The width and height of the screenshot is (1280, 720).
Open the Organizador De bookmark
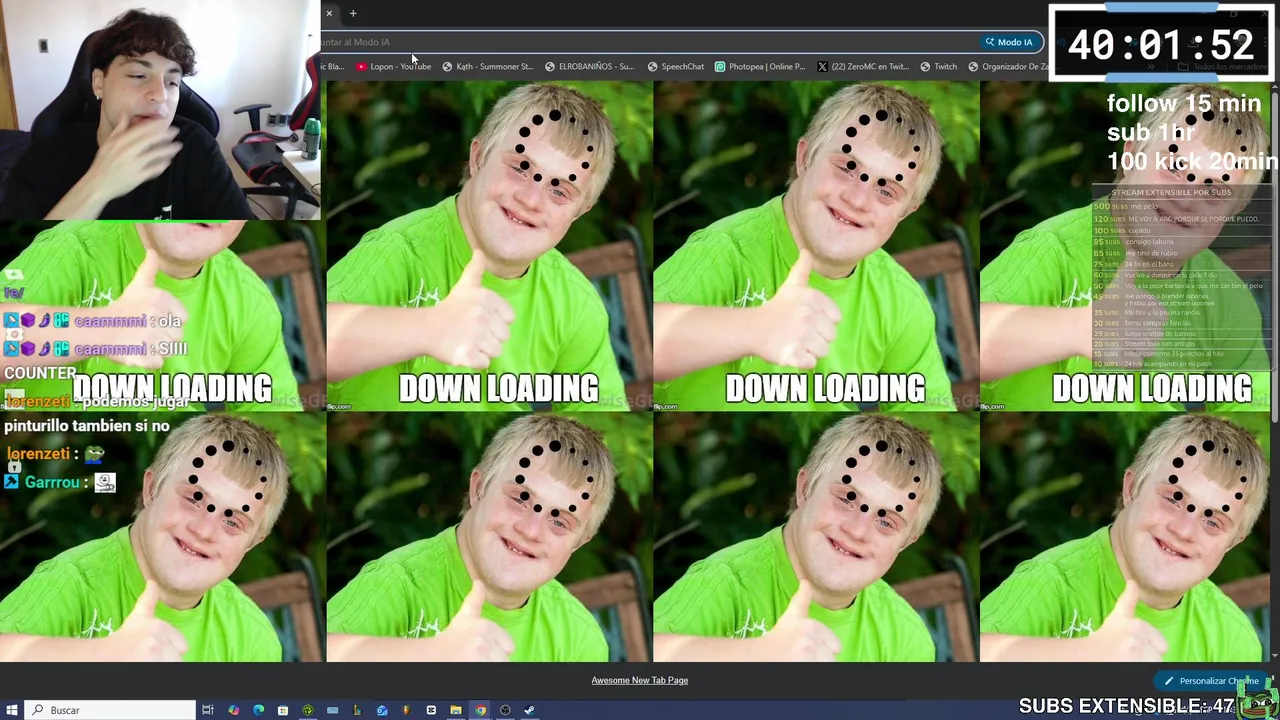(1008, 66)
